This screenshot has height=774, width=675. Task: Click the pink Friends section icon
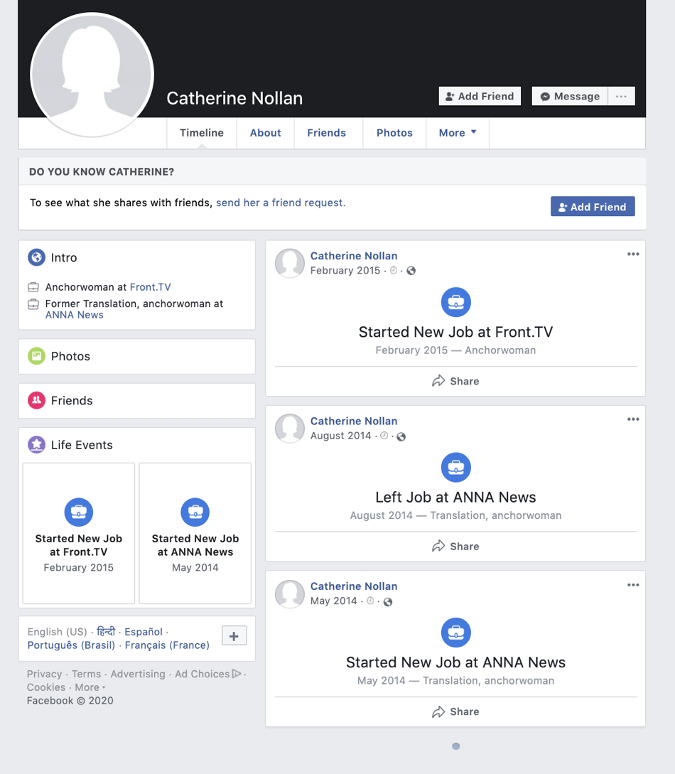coord(37,400)
